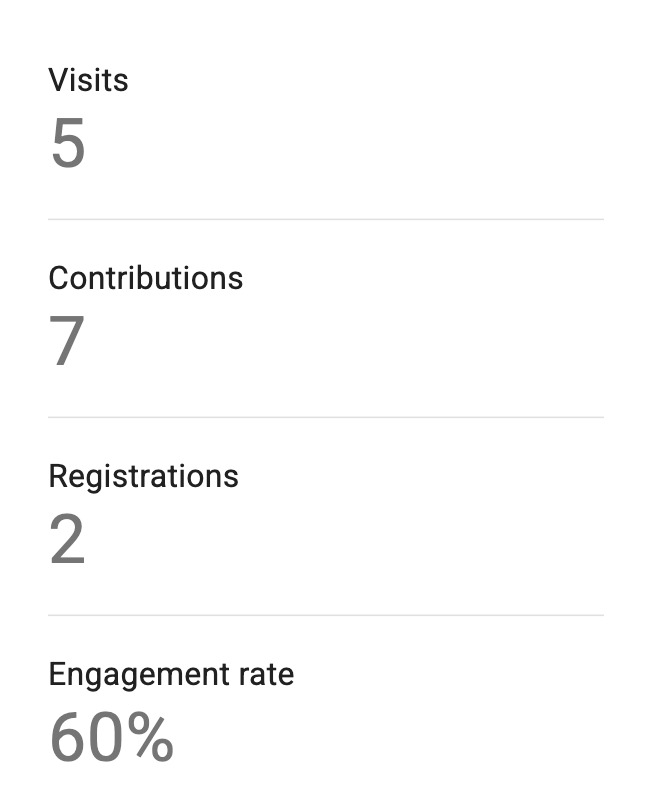Select the Visits count of 5
Image resolution: width=652 pixels, height=800 pixels.
coord(68,144)
